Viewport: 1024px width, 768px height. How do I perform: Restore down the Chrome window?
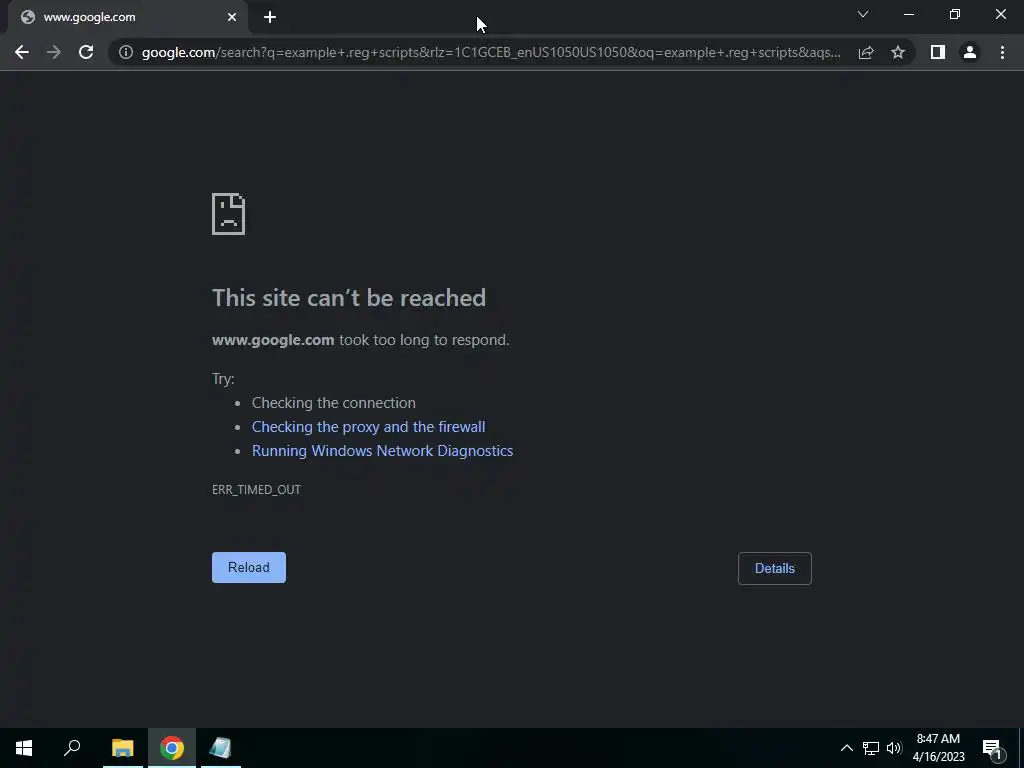tap(955, 14)
